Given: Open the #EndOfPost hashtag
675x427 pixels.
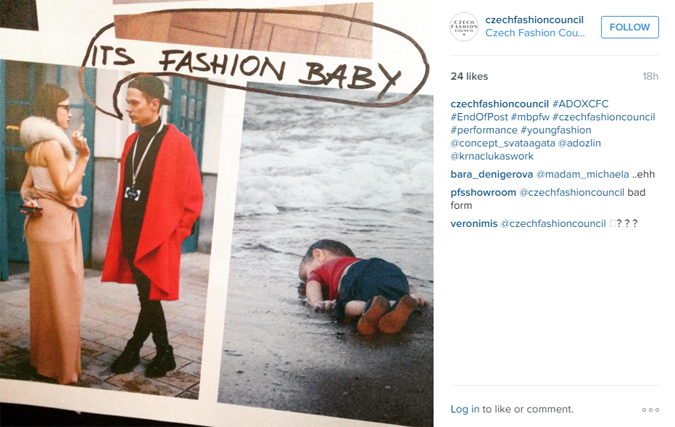Looking at the screenshot, I should (479, 117).
